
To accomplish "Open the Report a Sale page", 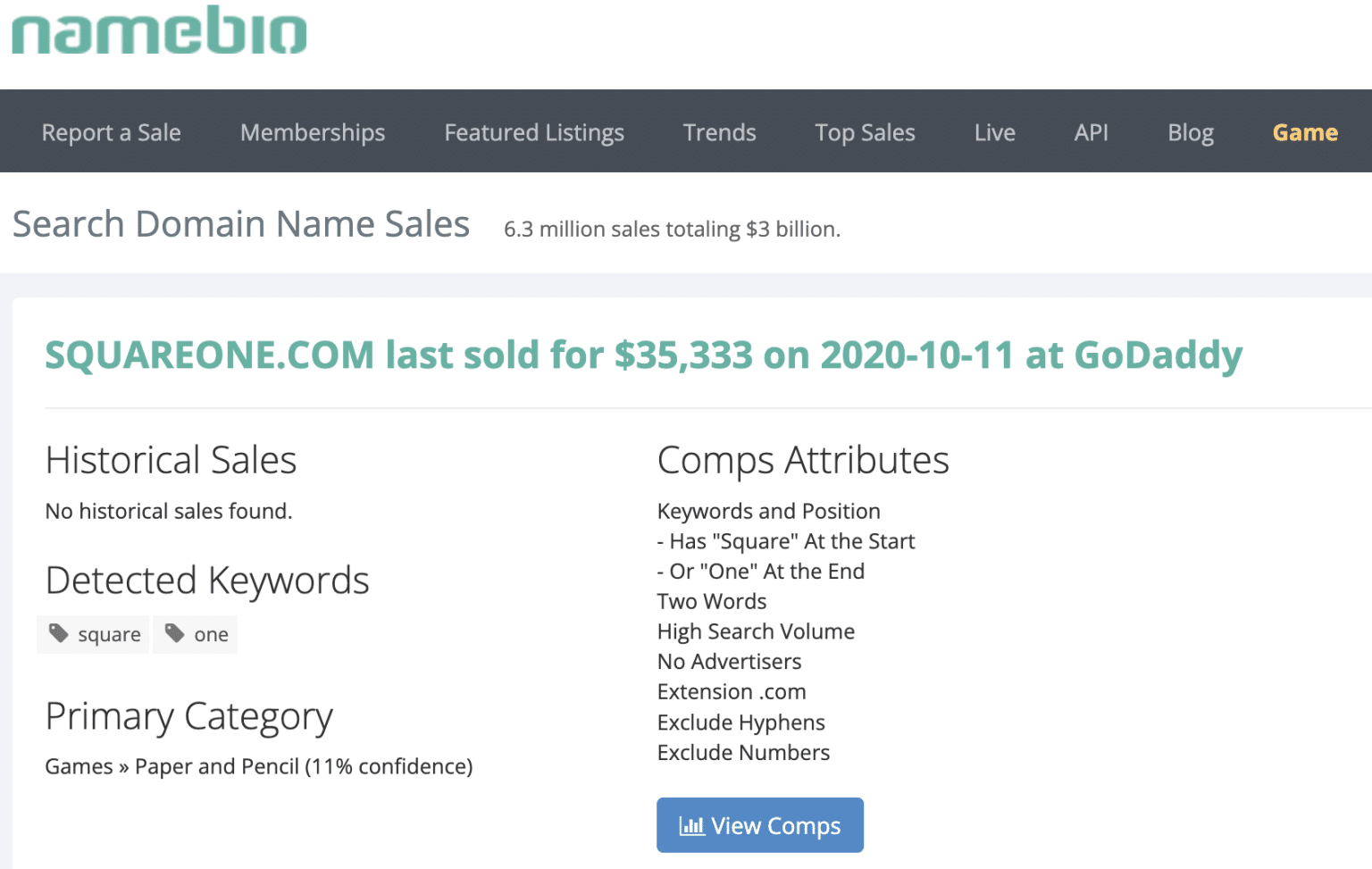I will [x=111, y=132].
